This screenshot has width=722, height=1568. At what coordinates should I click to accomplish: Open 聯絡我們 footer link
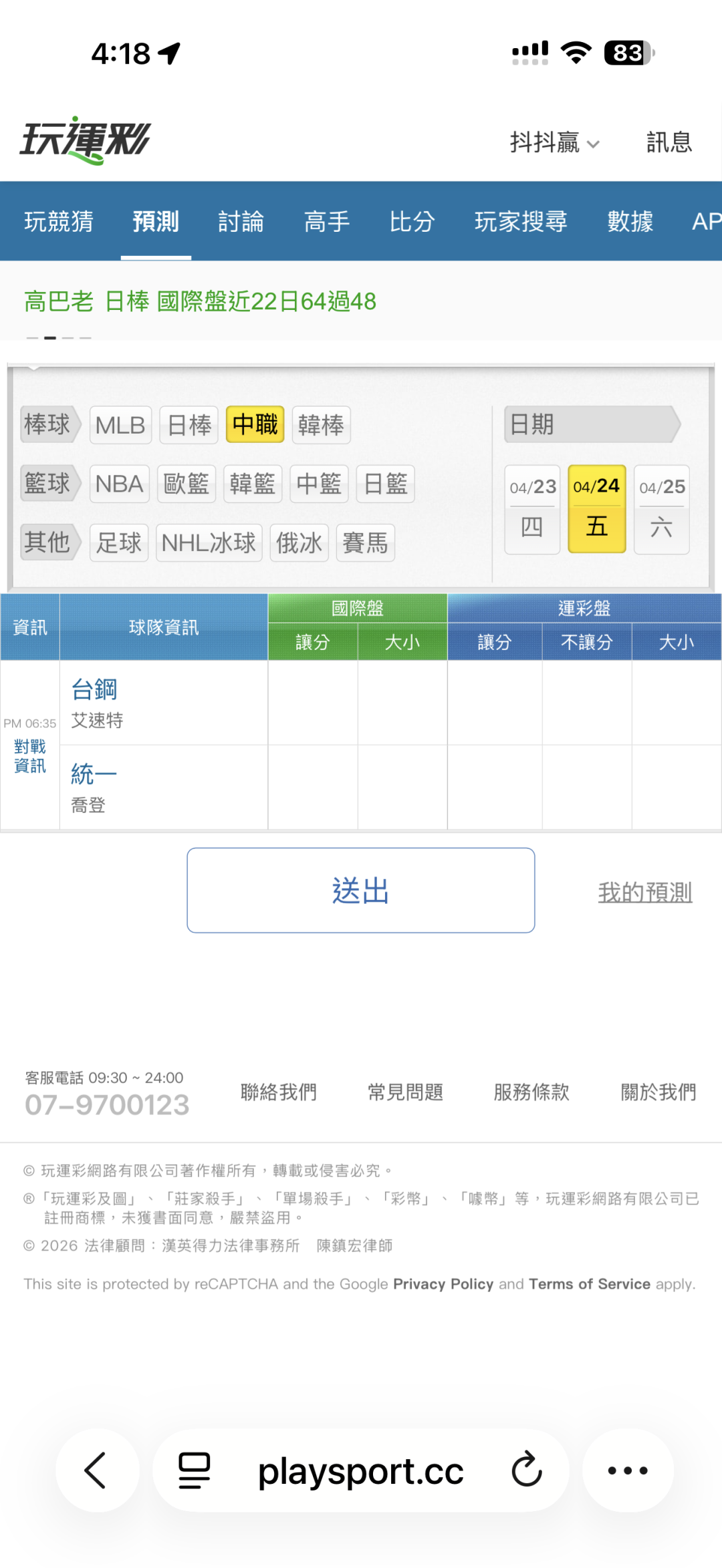279,1092
